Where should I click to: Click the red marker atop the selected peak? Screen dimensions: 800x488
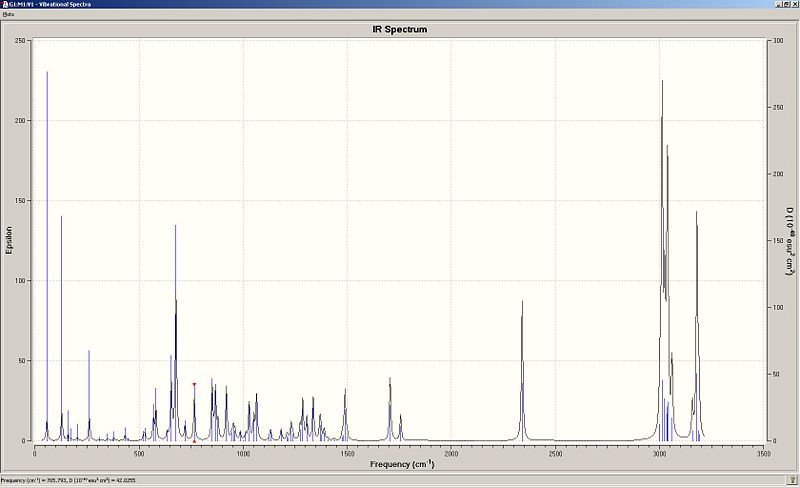194,384
